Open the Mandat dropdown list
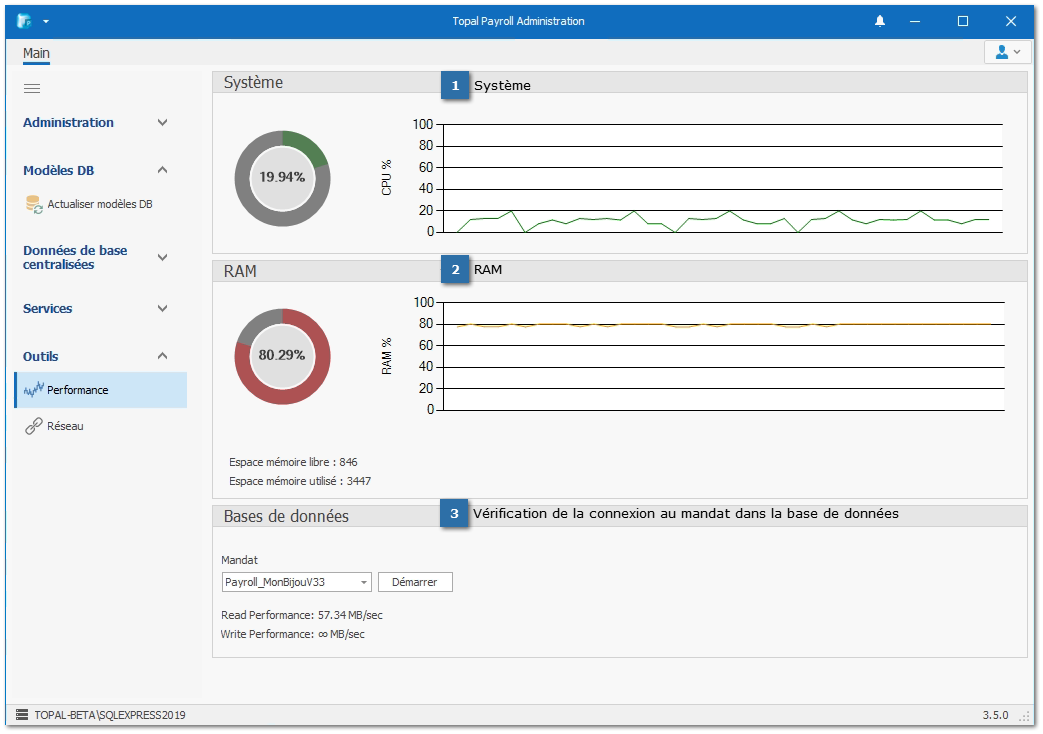This screenshot has width=1043, height=734. pos(364,582)
